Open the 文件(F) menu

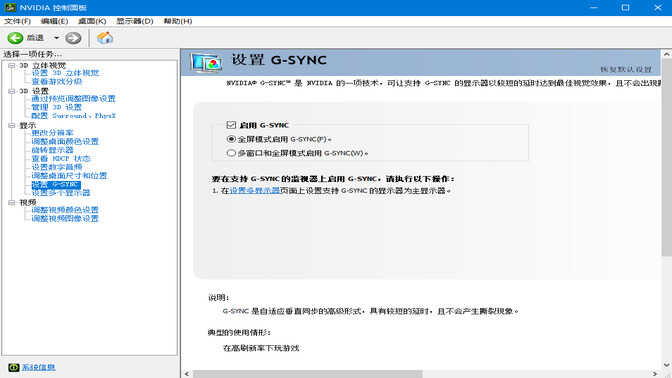18,21
